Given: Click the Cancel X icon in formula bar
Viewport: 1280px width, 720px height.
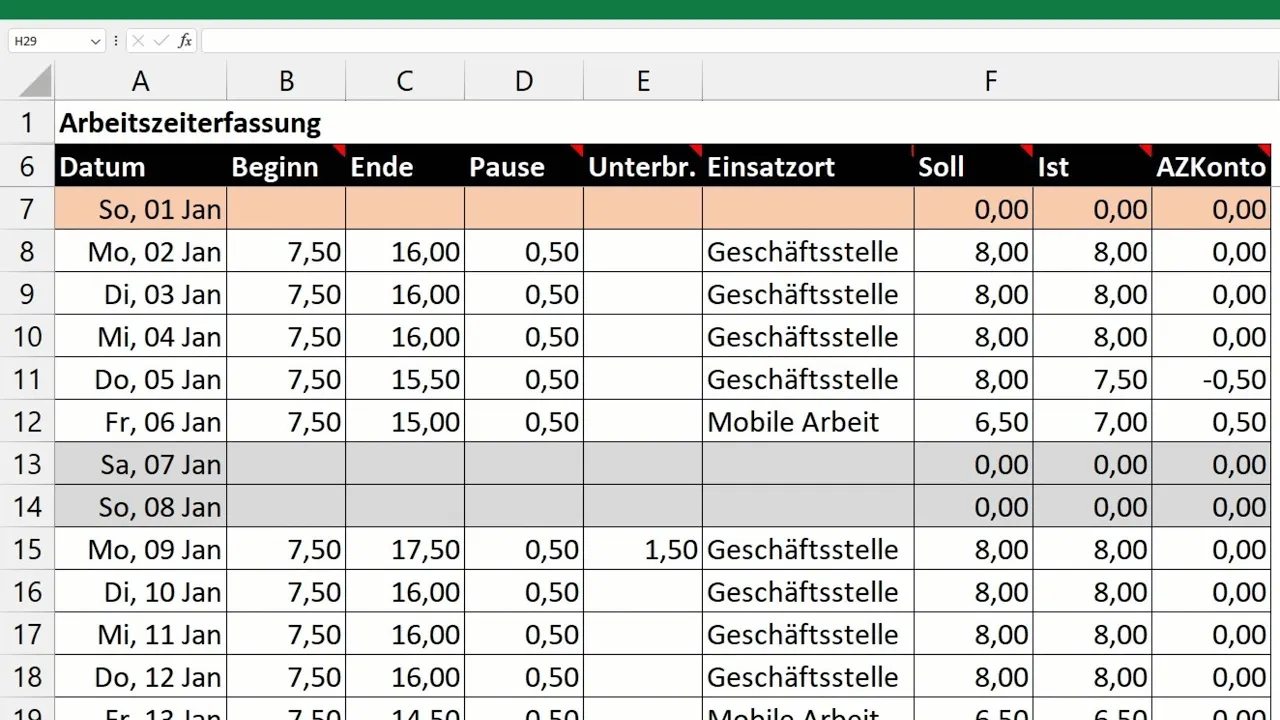Looking at the screenshot, I should click(138, 41).
